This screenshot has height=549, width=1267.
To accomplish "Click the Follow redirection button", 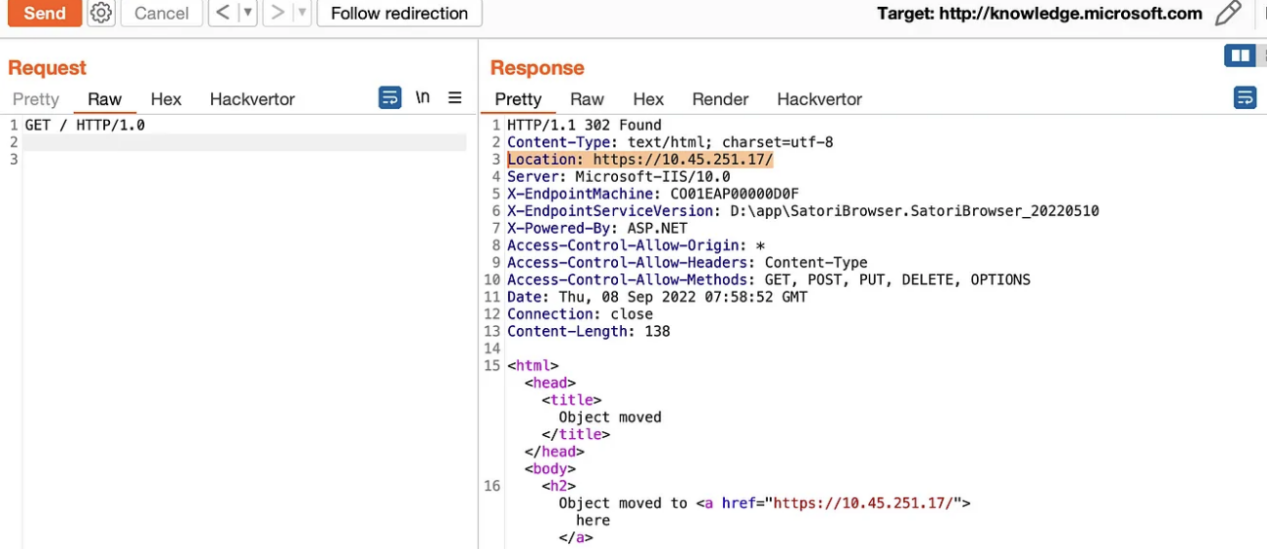I will pyautogui.click(x=399, y=13).
